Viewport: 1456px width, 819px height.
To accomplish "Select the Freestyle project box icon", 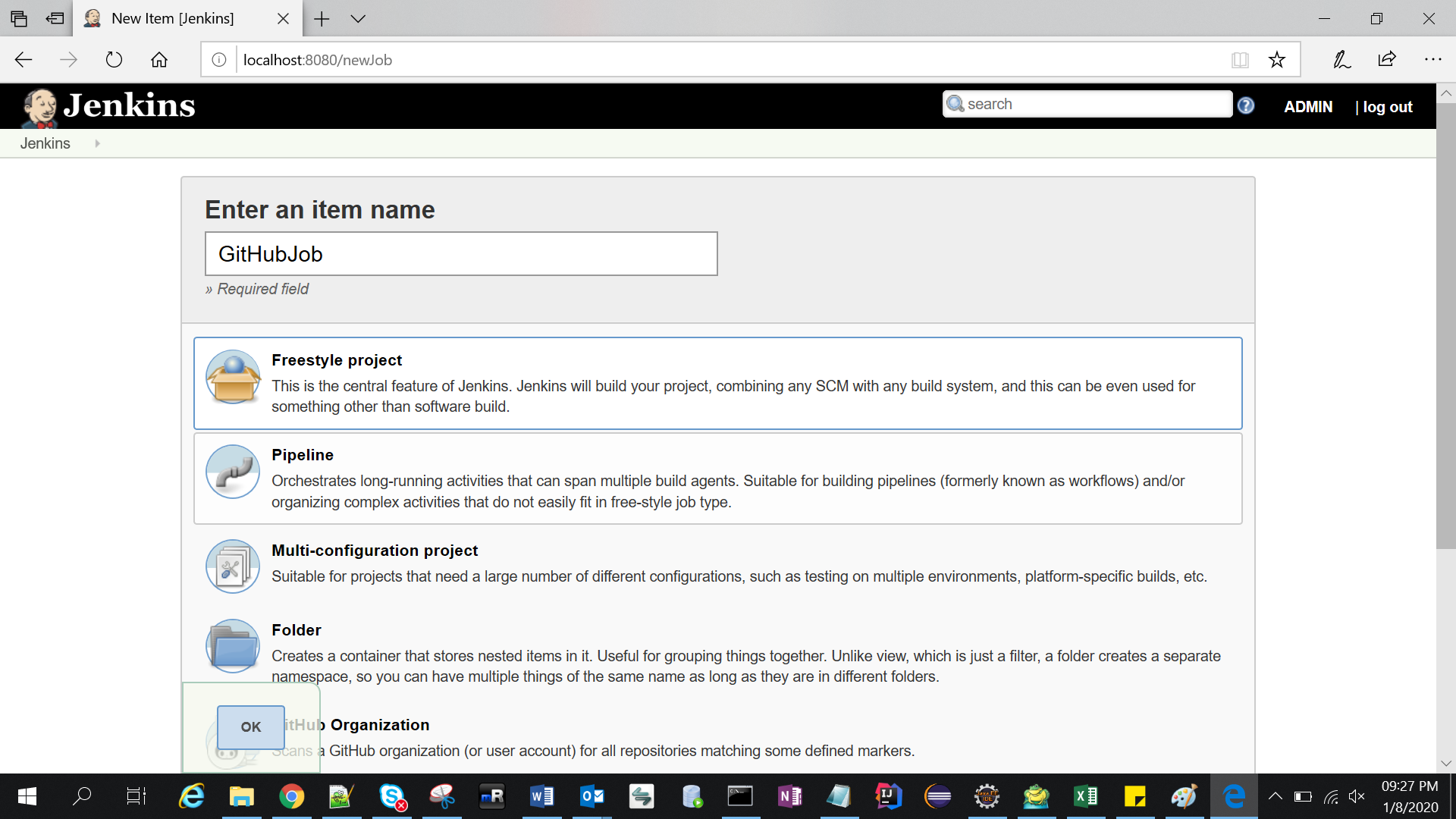I will (x=233, y=377).
